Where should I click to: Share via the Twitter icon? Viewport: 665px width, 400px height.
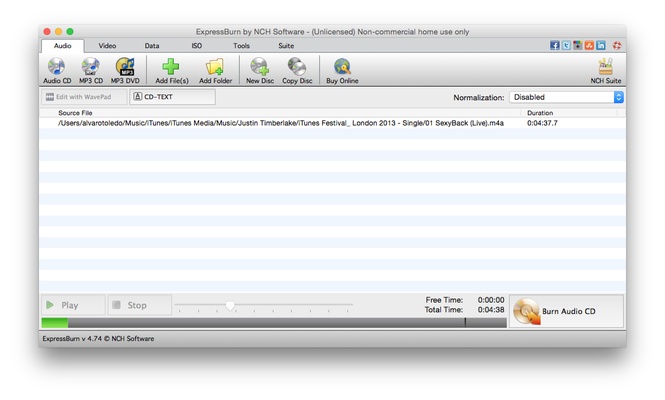coord(566,45)
